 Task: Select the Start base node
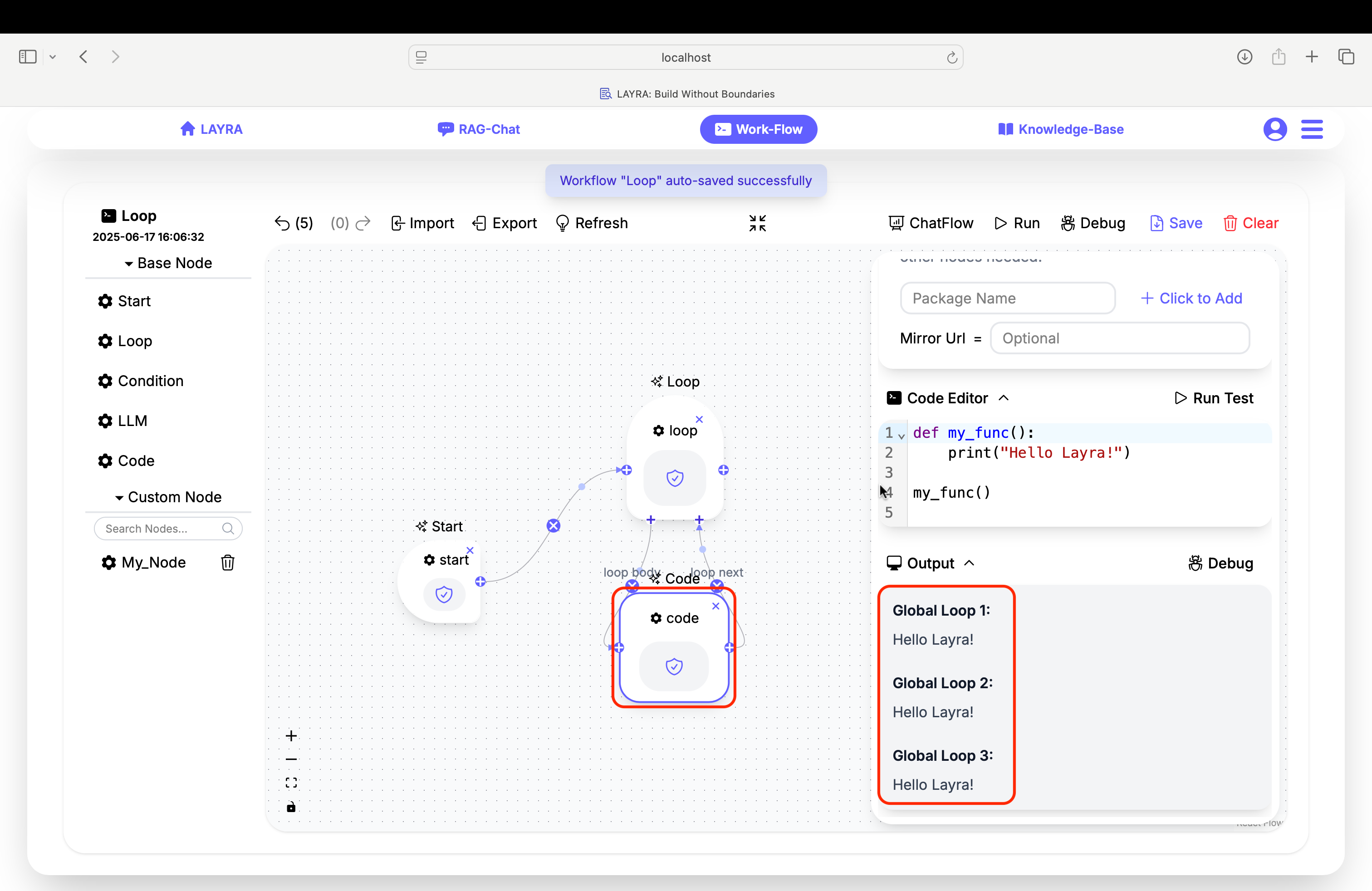click(124, 301)
